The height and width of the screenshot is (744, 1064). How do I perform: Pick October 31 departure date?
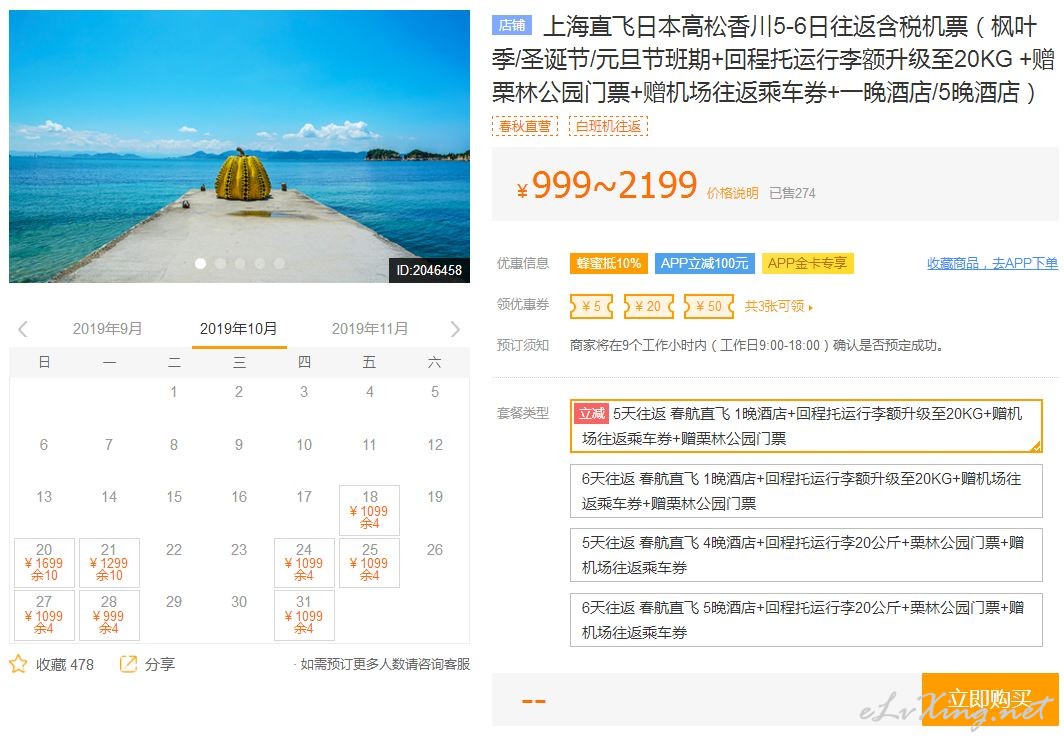pyautogui.click(x=304, y=615)
